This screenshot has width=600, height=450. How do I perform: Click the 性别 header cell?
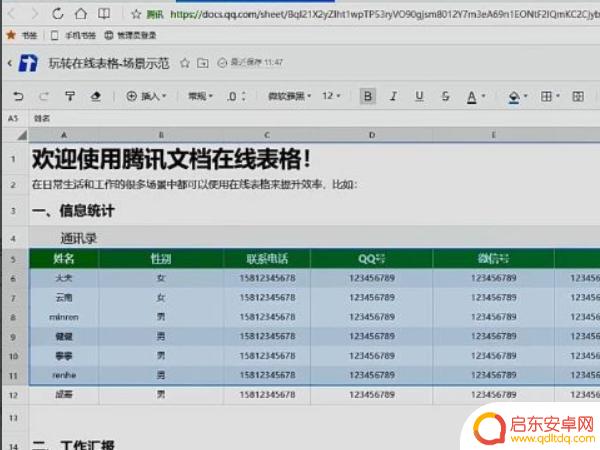click(x=161, y=259)
